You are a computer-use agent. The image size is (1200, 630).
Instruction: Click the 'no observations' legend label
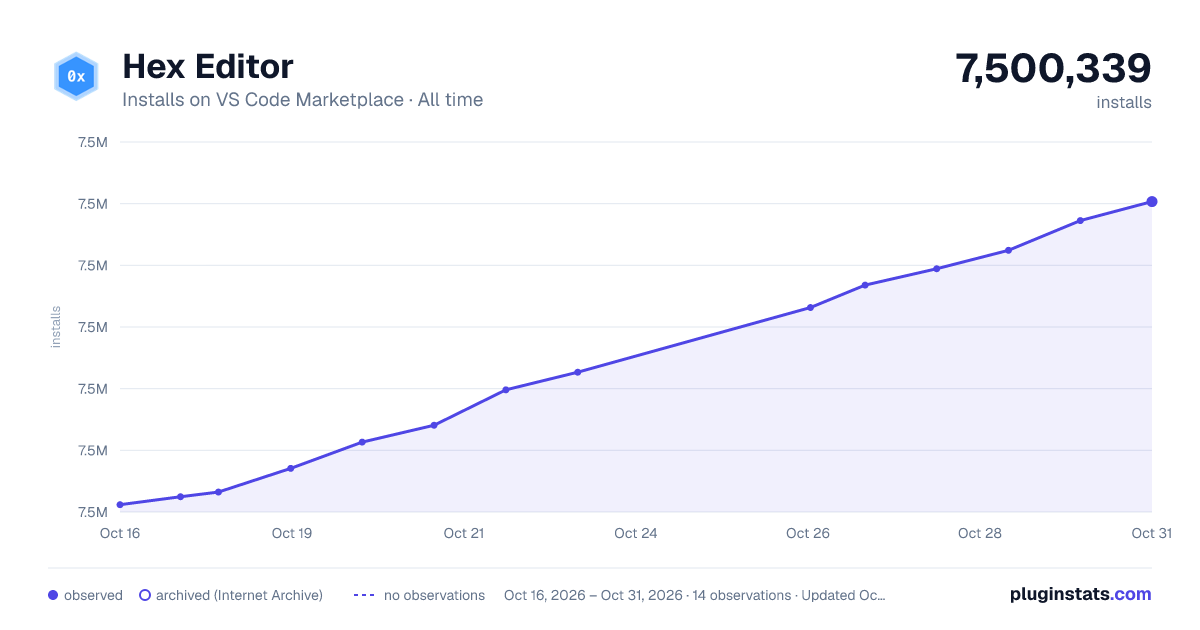coord(434,595)
